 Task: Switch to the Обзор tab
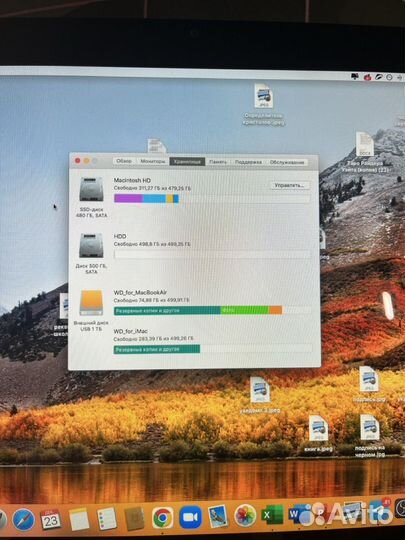(124, 161)
